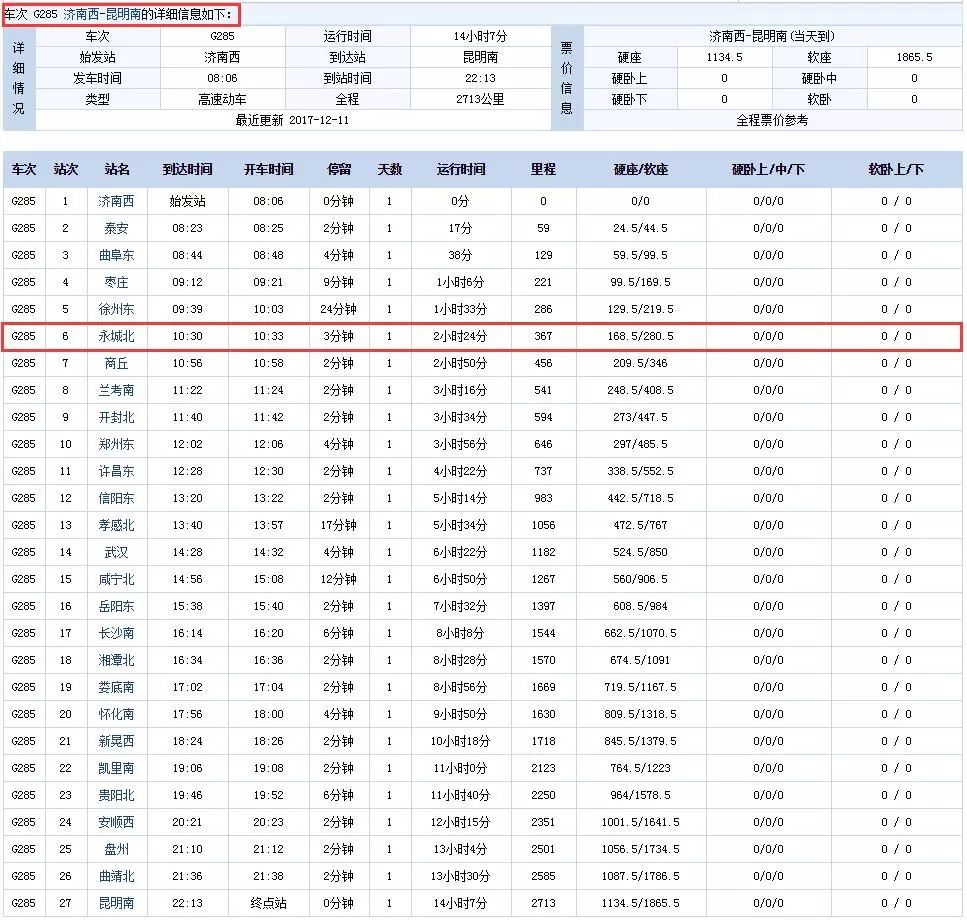
Task: Click the 曲靖北 station link
Action: coord(117,876)
